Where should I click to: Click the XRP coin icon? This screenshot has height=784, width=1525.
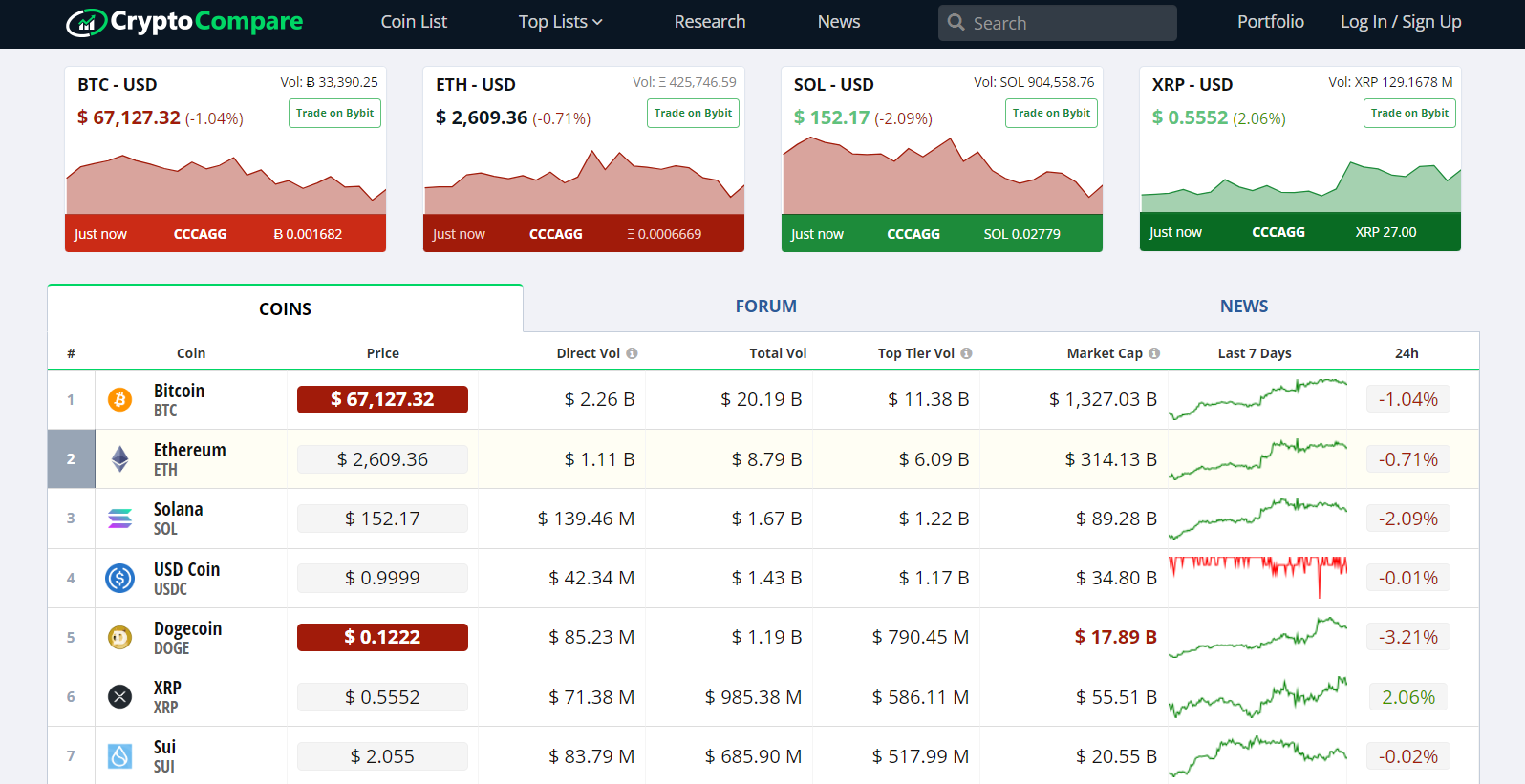click(119, 697)
